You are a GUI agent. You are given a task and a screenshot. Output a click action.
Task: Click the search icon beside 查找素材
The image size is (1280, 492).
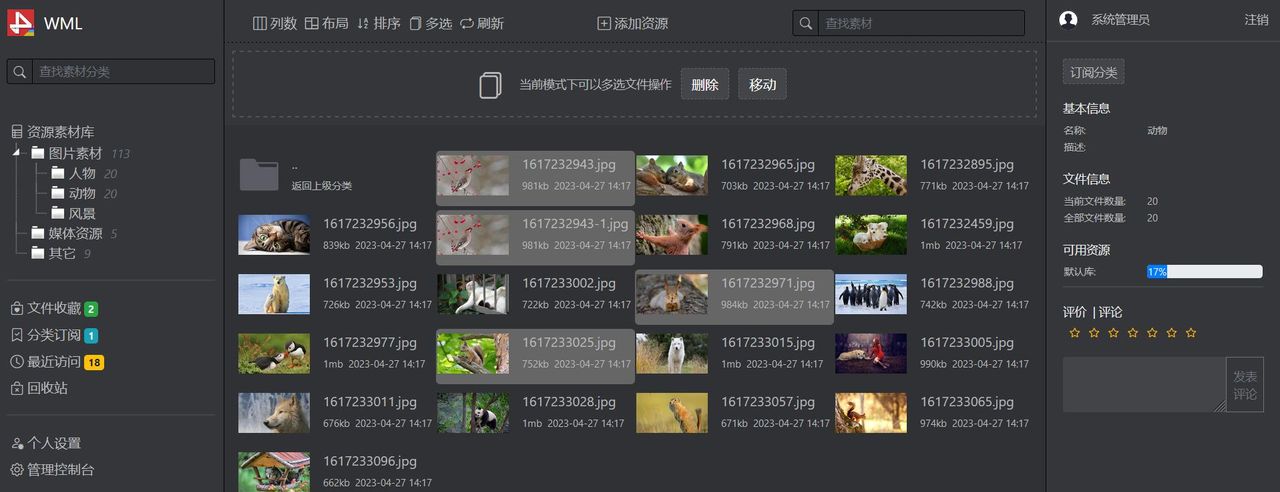click(x=806, y=23)
